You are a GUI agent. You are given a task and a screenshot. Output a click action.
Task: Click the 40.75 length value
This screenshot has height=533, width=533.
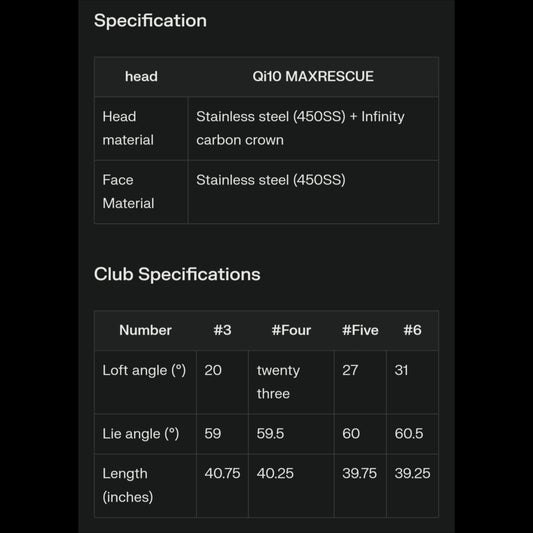pos(222,473)
